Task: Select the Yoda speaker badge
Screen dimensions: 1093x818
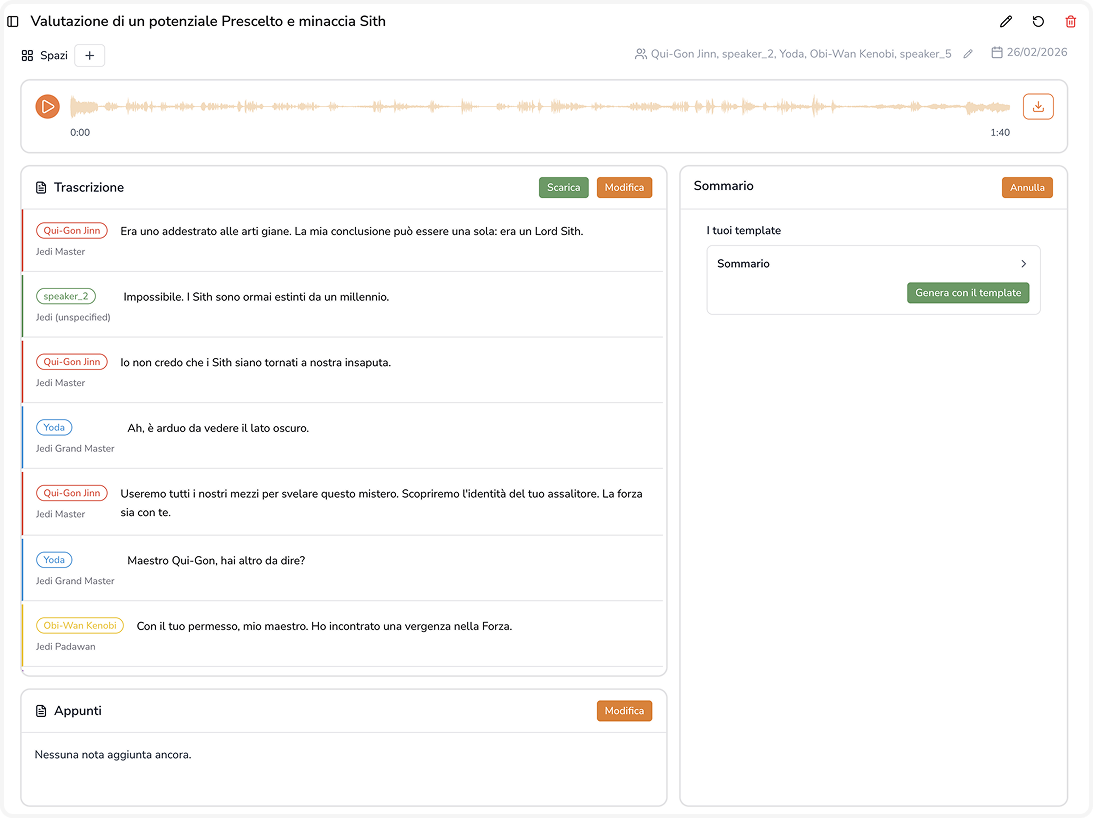Action: [x=54, y=427]
